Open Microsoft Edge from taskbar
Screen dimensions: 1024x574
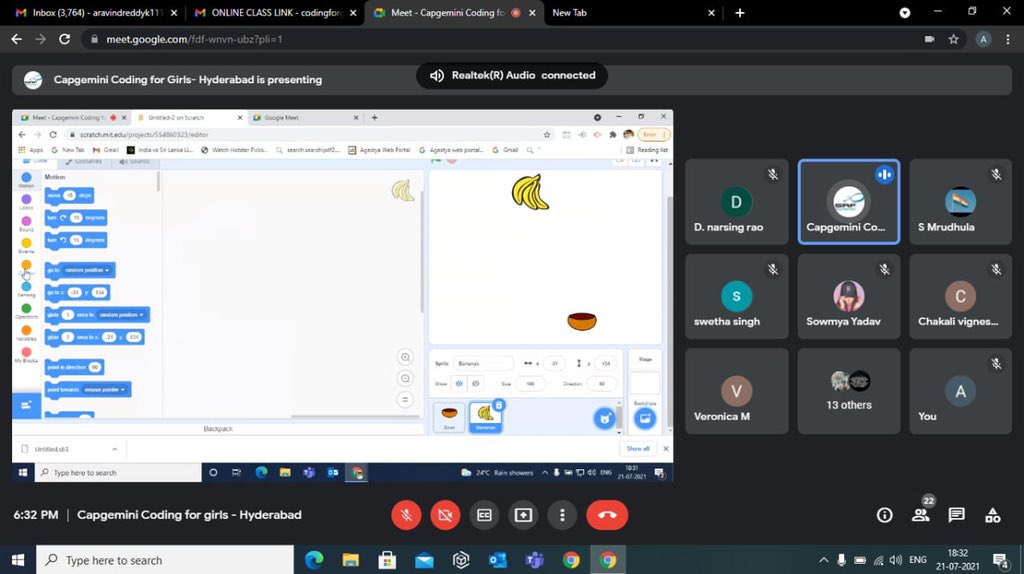(314, 560)
